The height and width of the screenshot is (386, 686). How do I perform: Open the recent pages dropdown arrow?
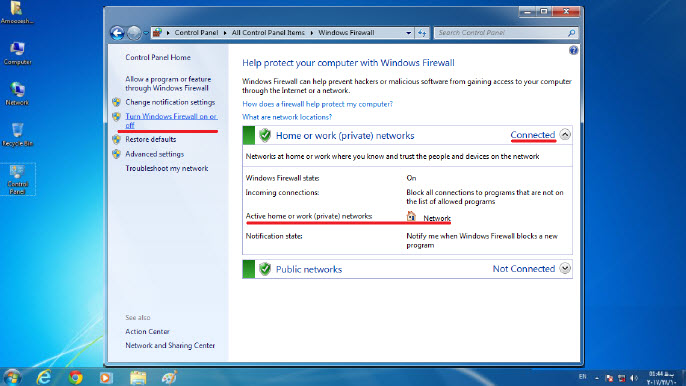coord(146,33)
